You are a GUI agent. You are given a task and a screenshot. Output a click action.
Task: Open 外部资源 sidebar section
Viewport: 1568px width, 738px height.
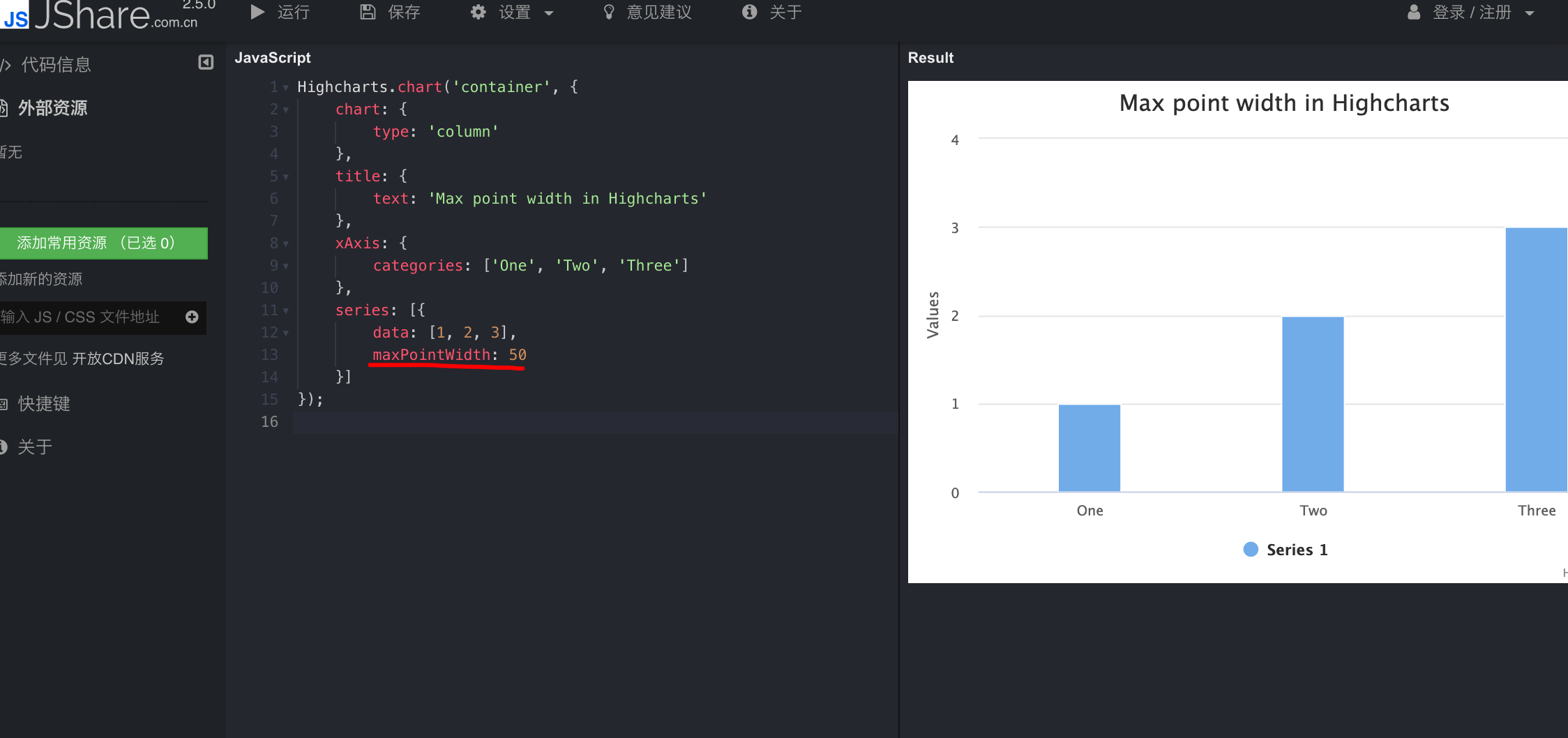tap(52, 108)
